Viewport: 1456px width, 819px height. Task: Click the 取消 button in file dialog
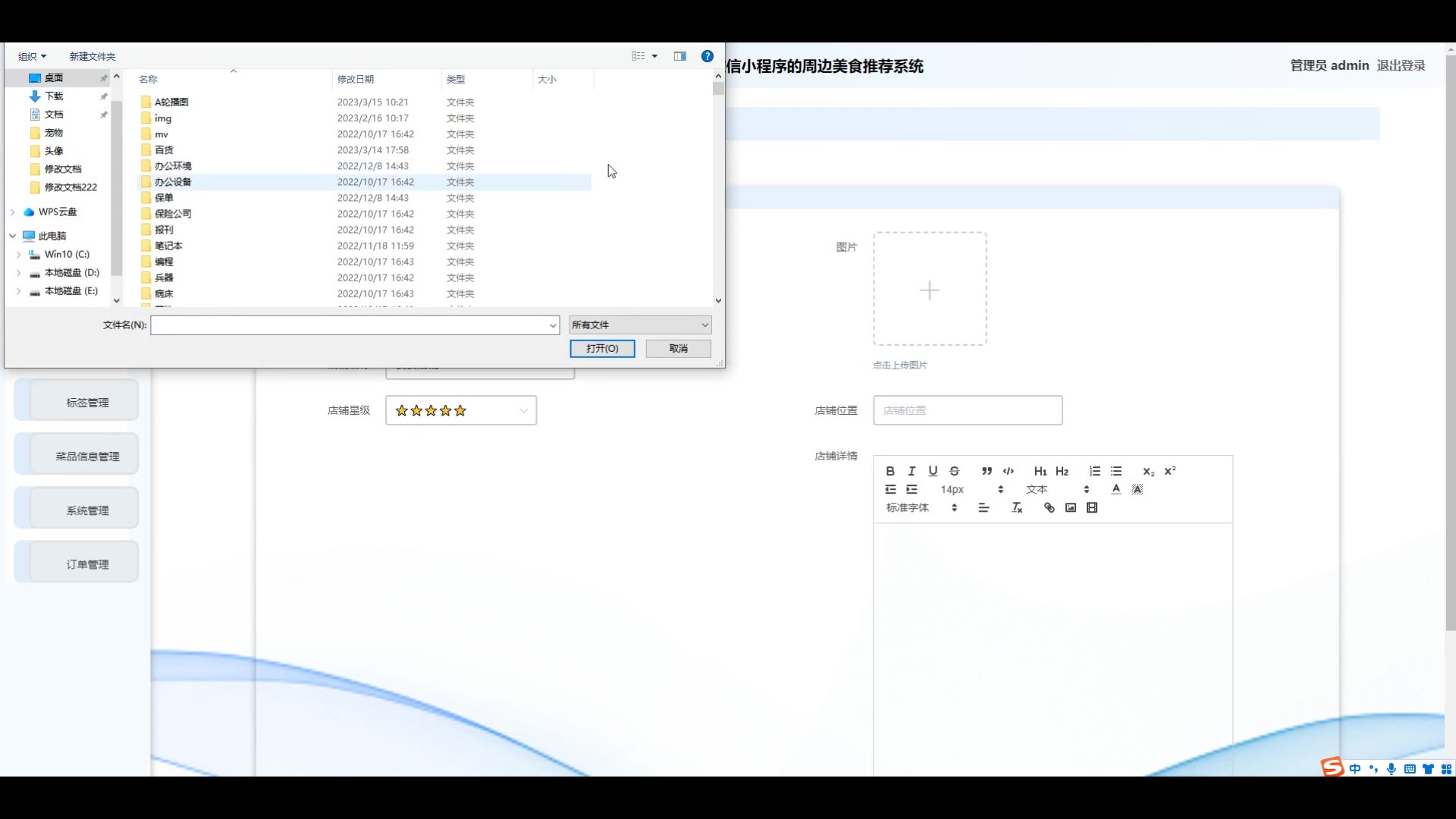pos(679,348)
